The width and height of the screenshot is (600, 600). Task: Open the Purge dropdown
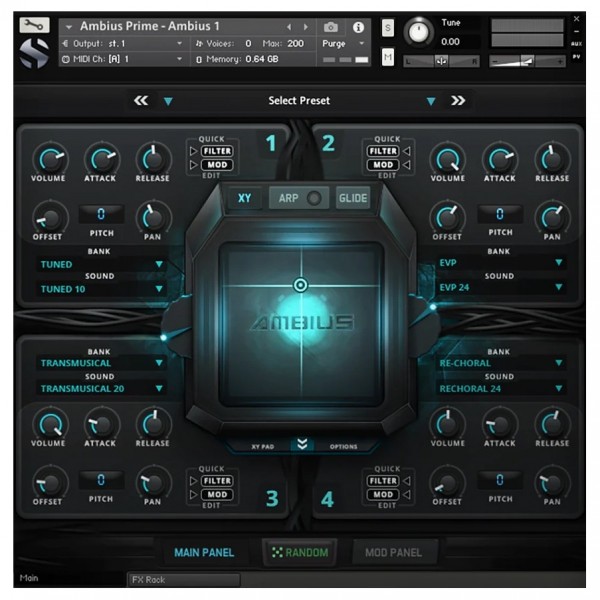[x=343, y=44]
